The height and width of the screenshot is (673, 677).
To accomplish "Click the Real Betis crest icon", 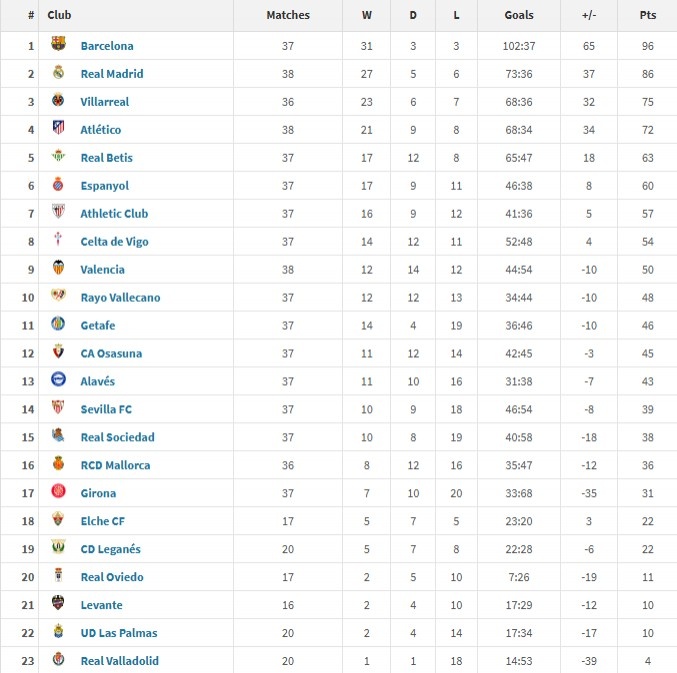I will [58, 157].
